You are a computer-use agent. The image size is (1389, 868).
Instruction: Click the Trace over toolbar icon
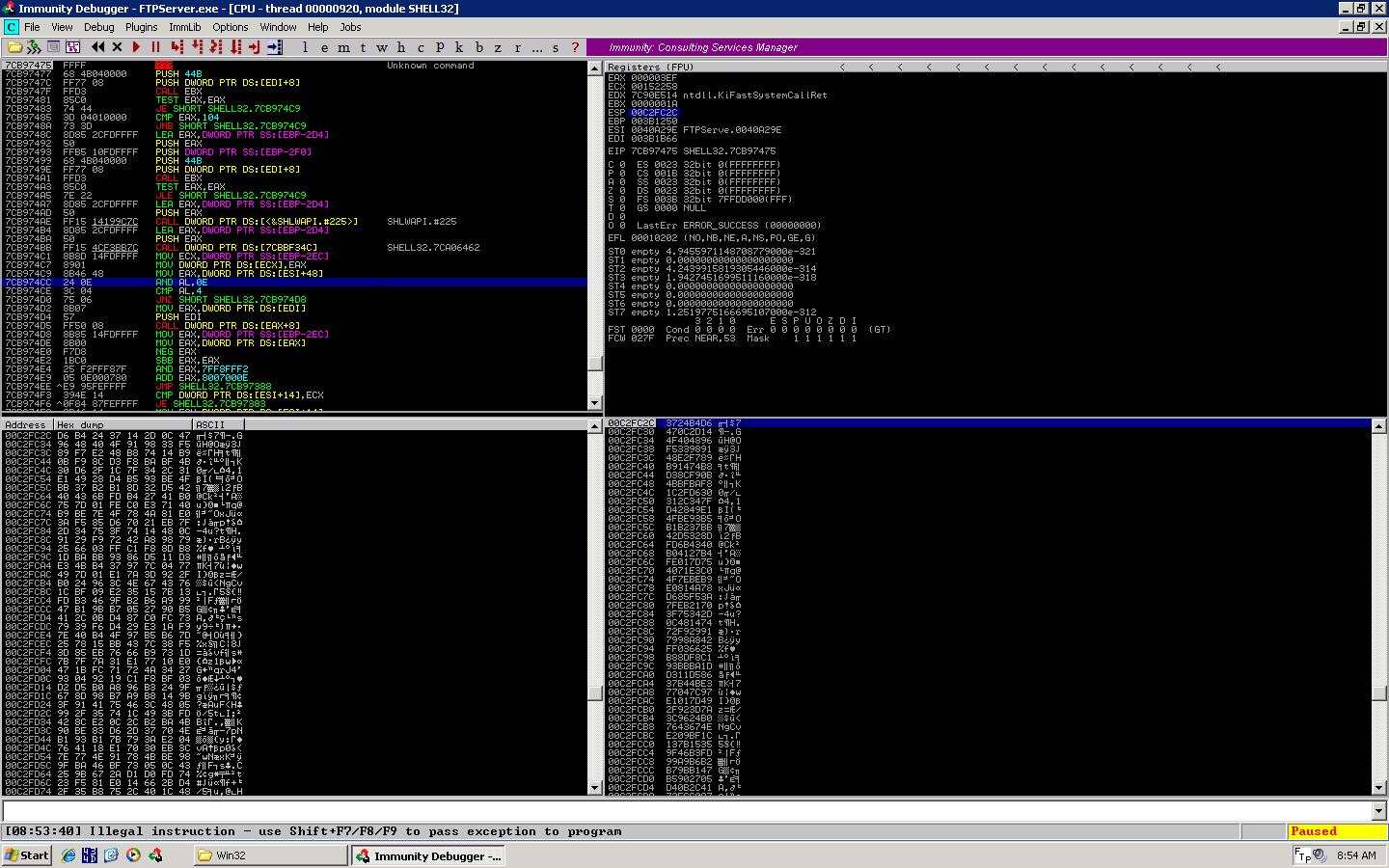[235, 47]
